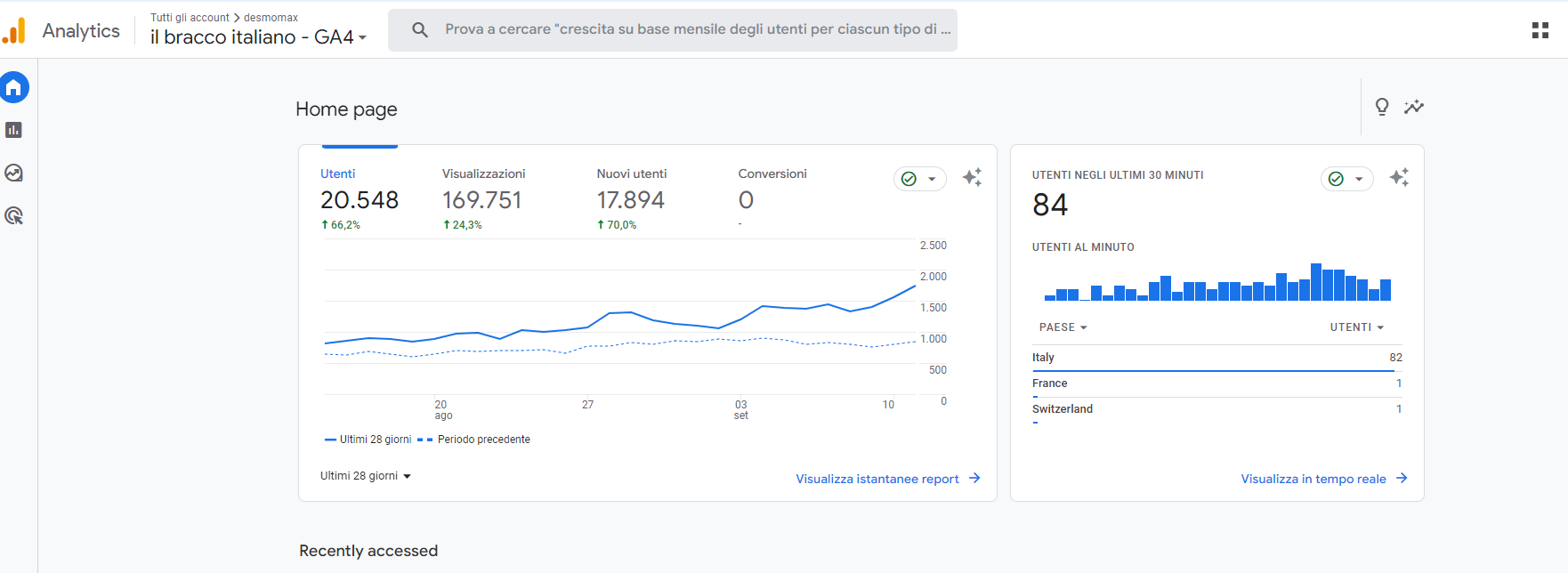Open data quality dropdown on Utenti card

[919, 179]
